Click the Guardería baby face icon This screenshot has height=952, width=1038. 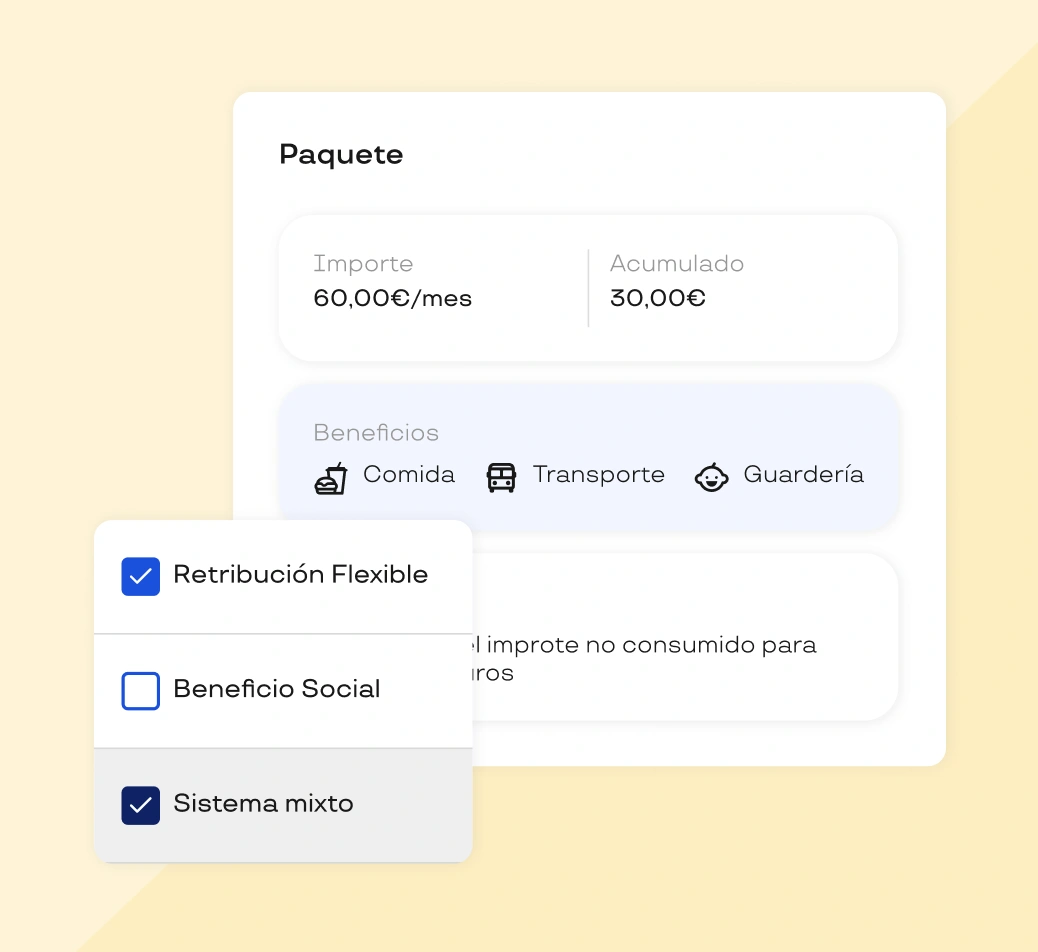pos(711,478)
